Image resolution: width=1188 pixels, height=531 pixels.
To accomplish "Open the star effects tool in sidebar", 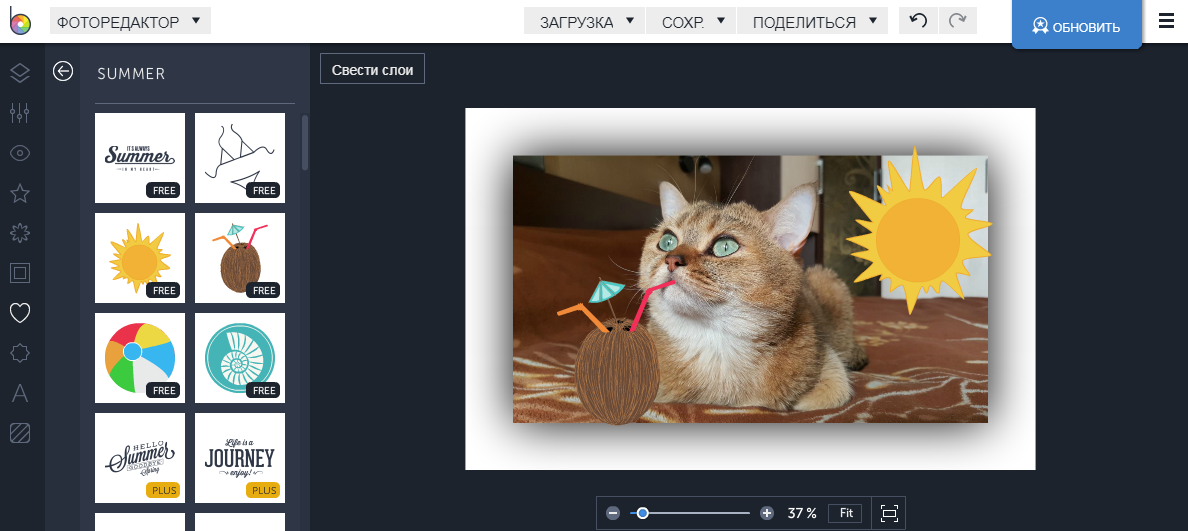I will point(20,193).
